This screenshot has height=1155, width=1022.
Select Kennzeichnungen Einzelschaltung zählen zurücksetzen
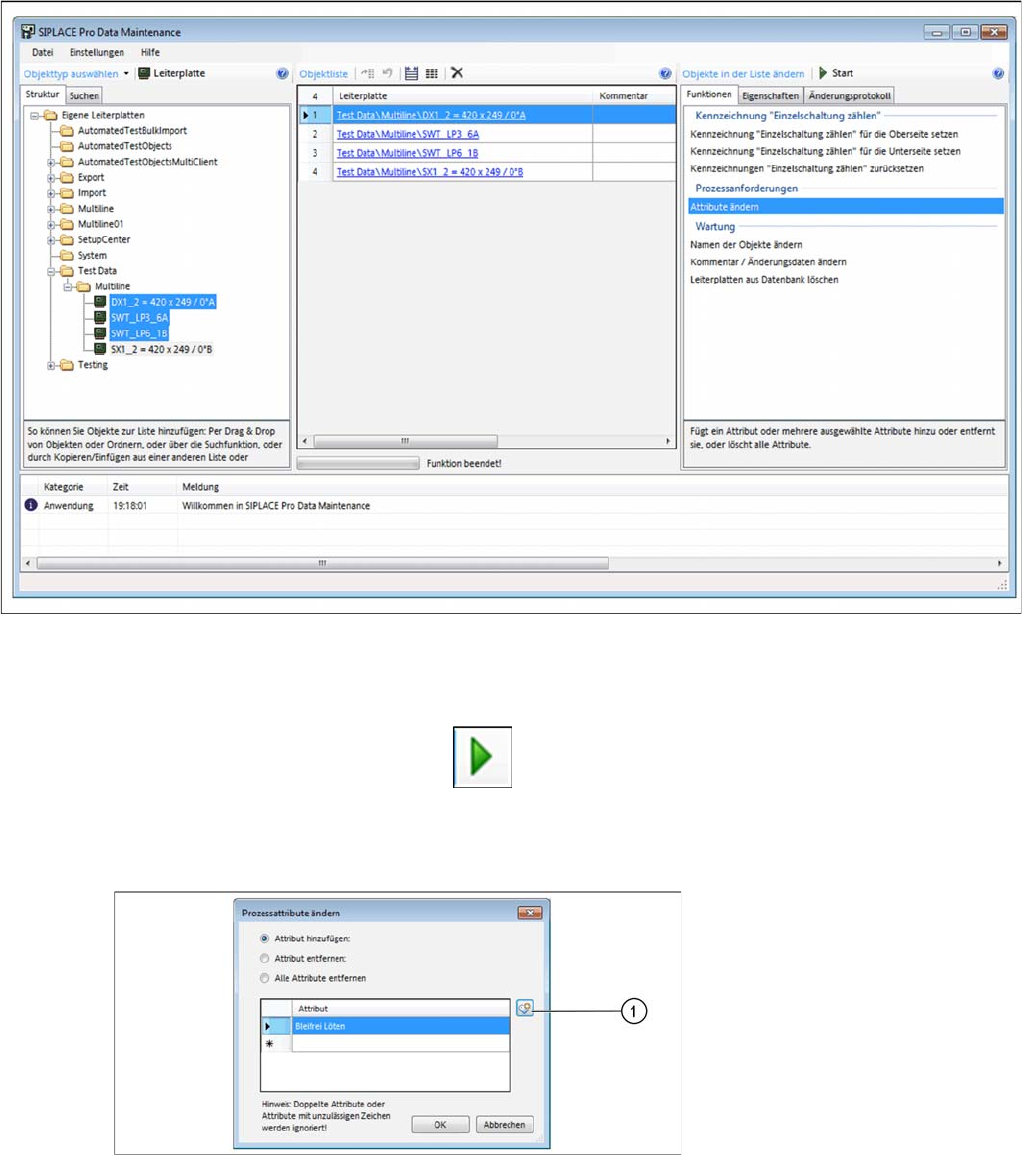(807, 168)
